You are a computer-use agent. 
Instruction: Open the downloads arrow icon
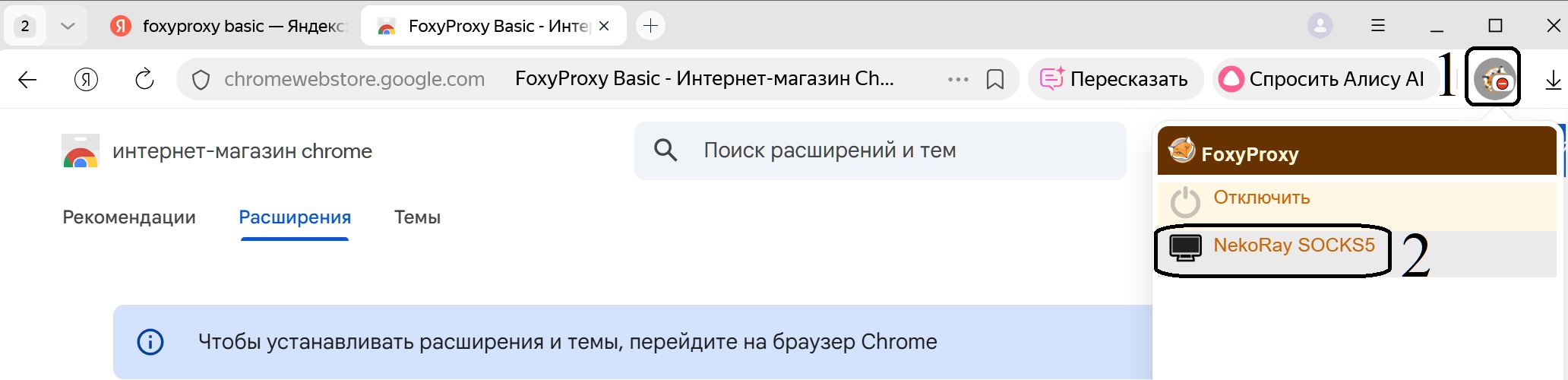tap(1553, 80)
